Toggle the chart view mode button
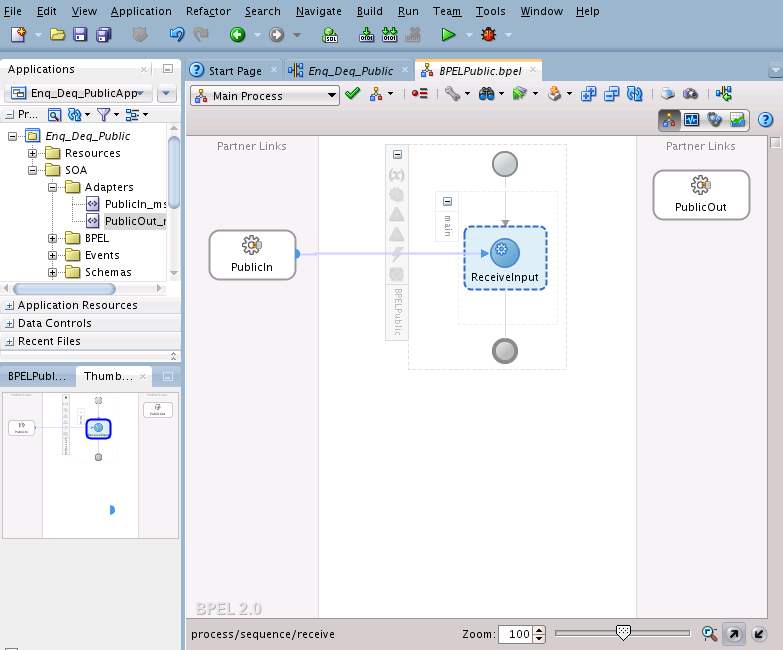Viewport: 783px width, 650px height. click(x=737, y=120)
